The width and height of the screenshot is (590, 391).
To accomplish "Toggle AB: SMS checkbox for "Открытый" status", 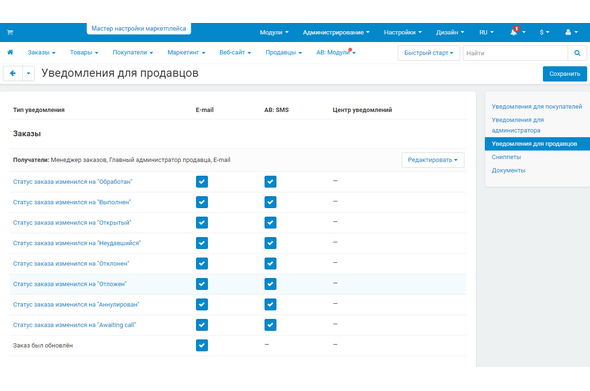I will (x=270, y=223).
